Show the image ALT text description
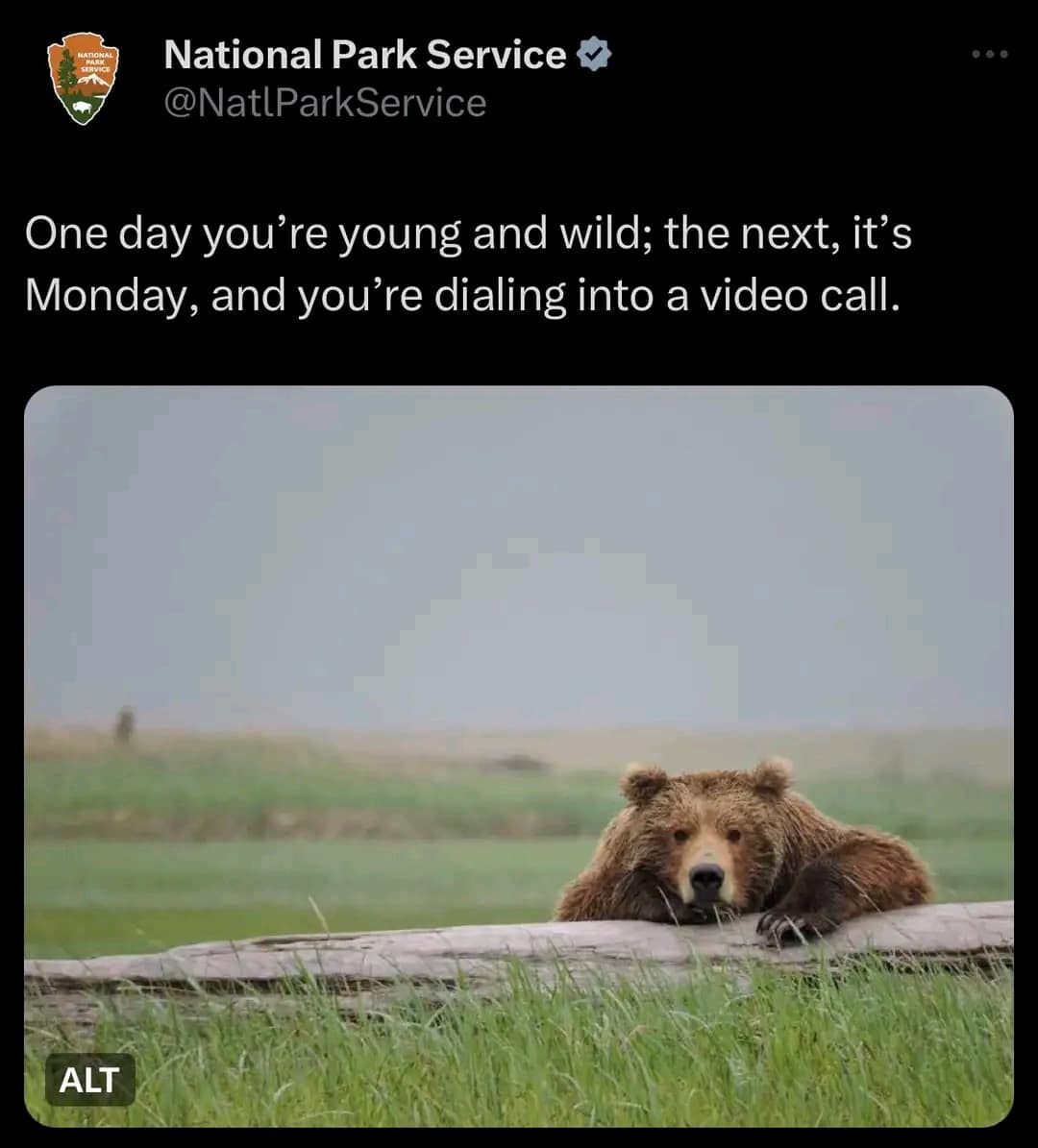The height and width of the screenshot is (1148, 1038). click(89, 1080)
